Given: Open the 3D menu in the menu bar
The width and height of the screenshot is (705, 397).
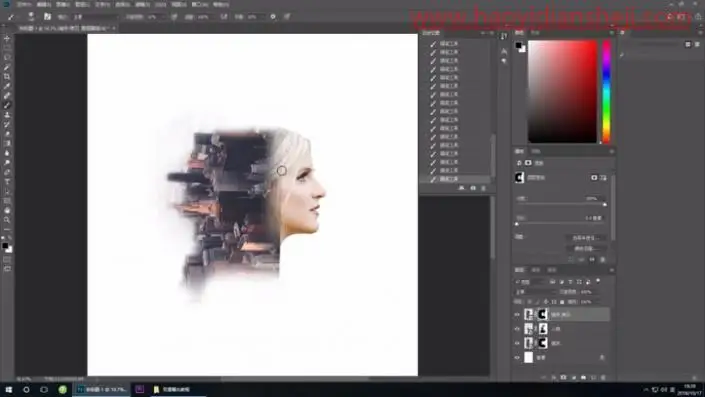Looking at the screenshot, I should tap(160, 4).
